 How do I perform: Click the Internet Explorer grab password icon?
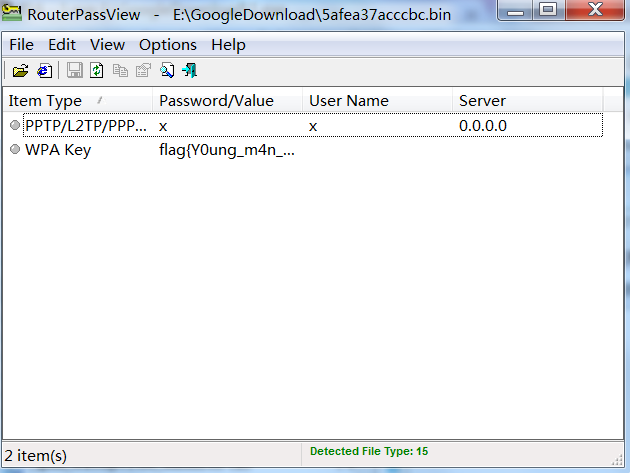click(x=44, y=71)
